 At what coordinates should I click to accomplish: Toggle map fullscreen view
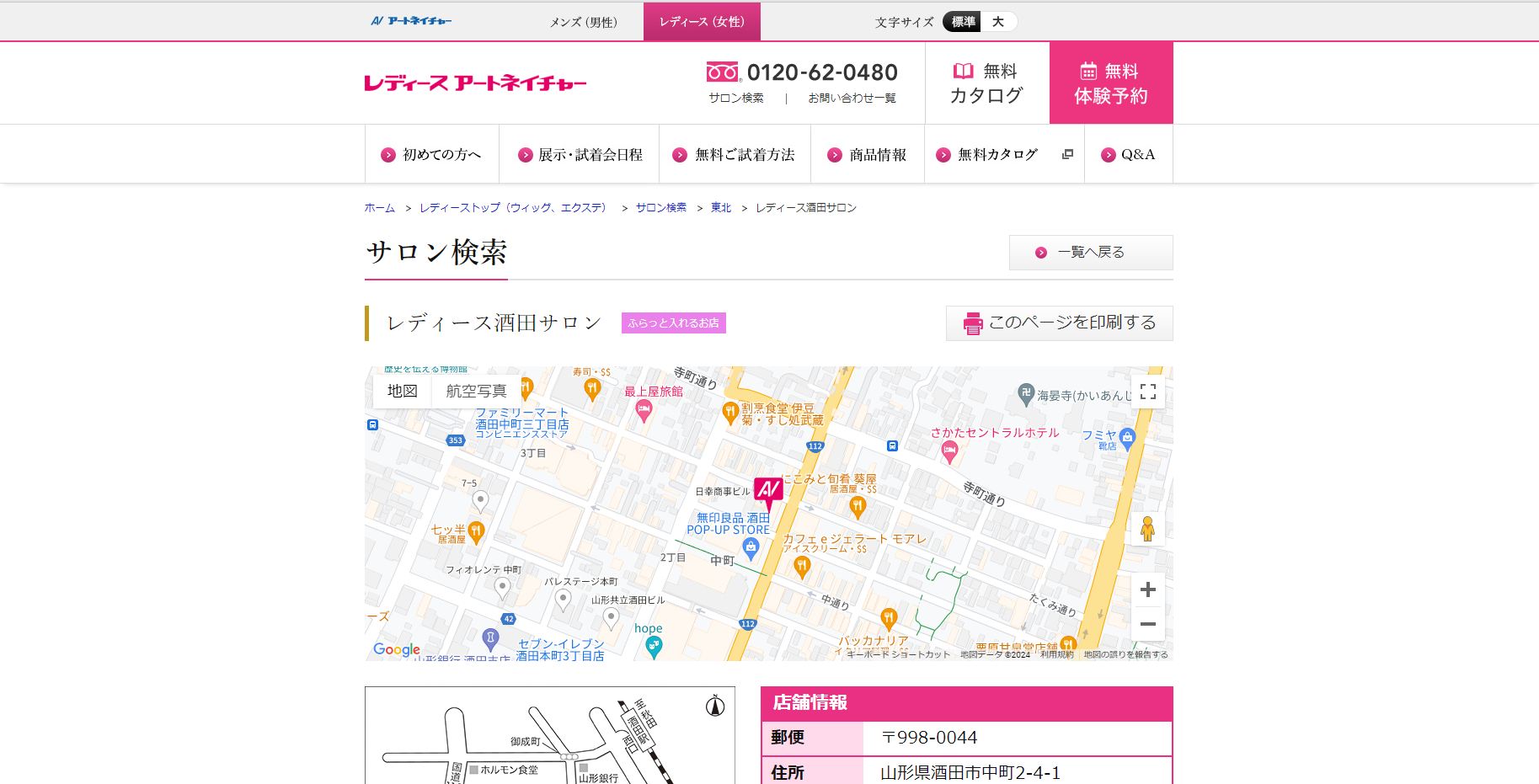(x=1148, y=392)
